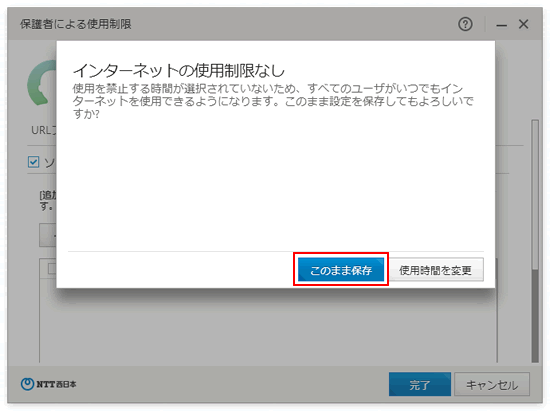
Task: Click the キャンセル button
Action: pyautogui.click(x=492, y=384)
